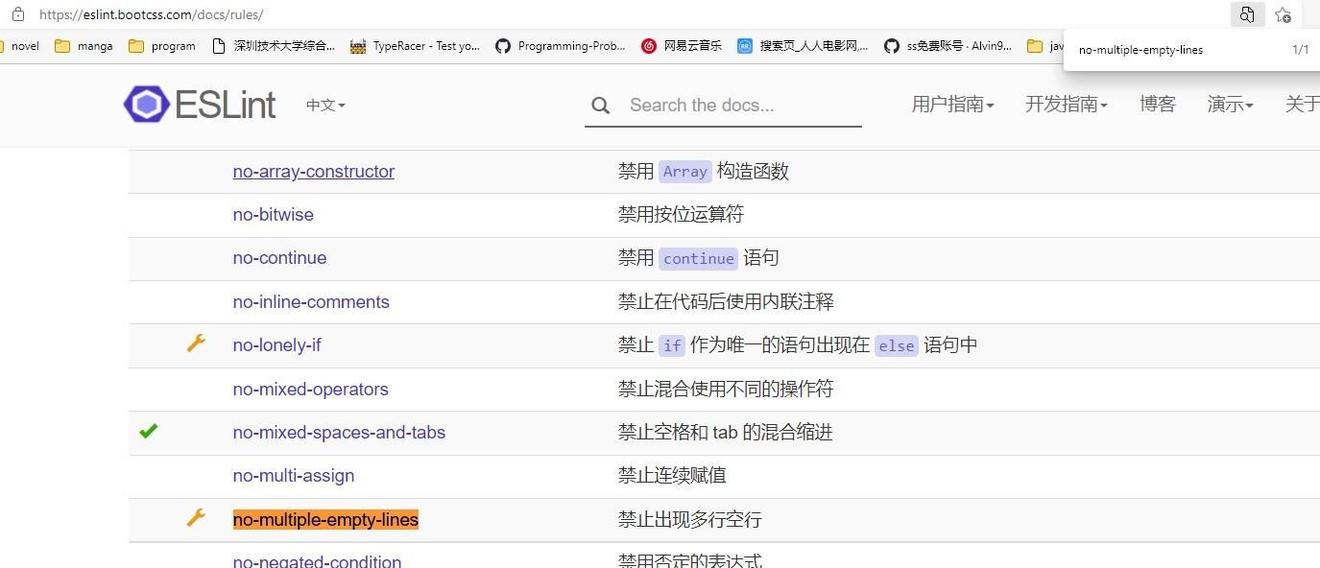Screen dimensions: 1320x568
Task: Click the ESLint hexagon logo
Action: [146, 104]
